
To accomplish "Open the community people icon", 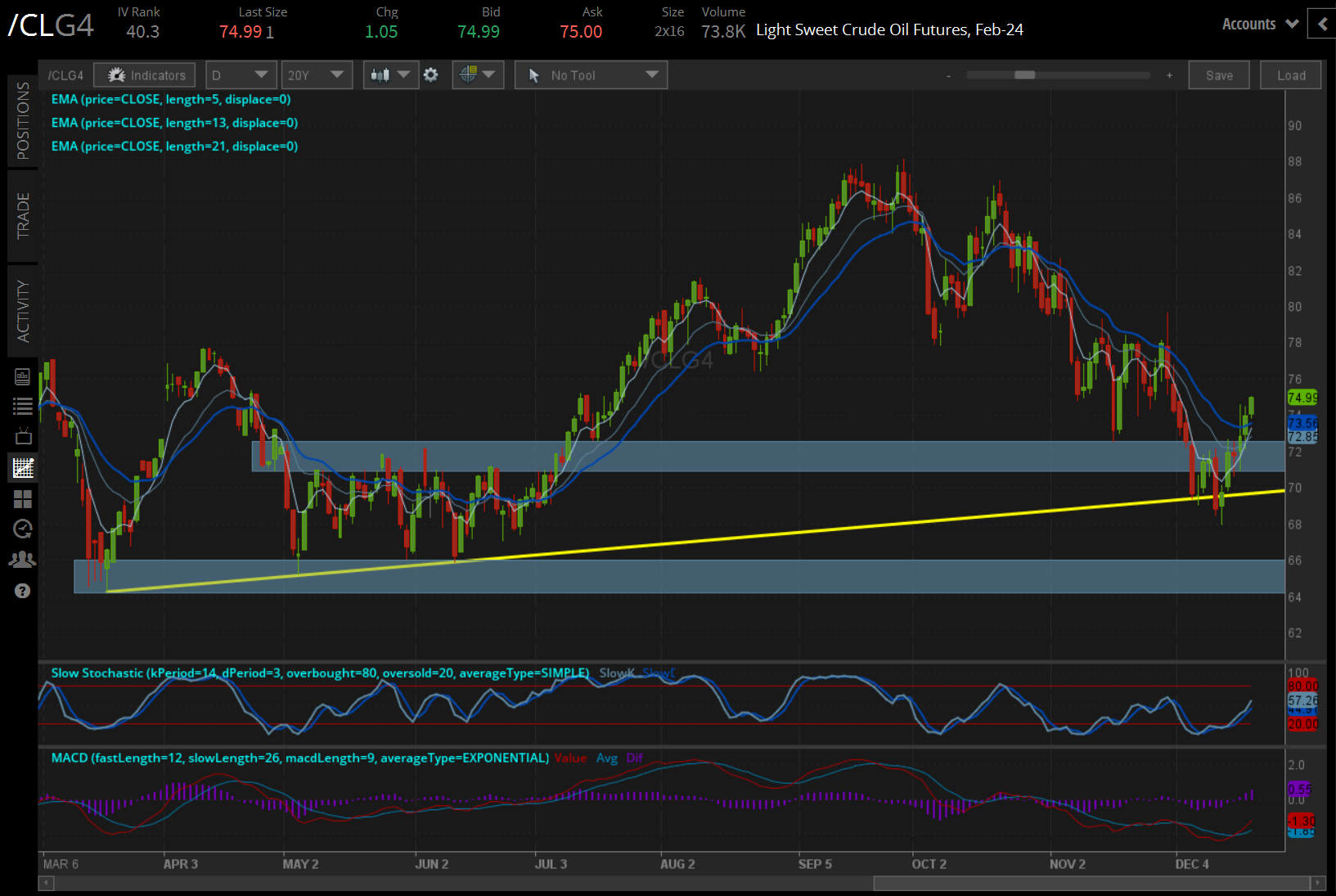I will click(x=23, y=560).
